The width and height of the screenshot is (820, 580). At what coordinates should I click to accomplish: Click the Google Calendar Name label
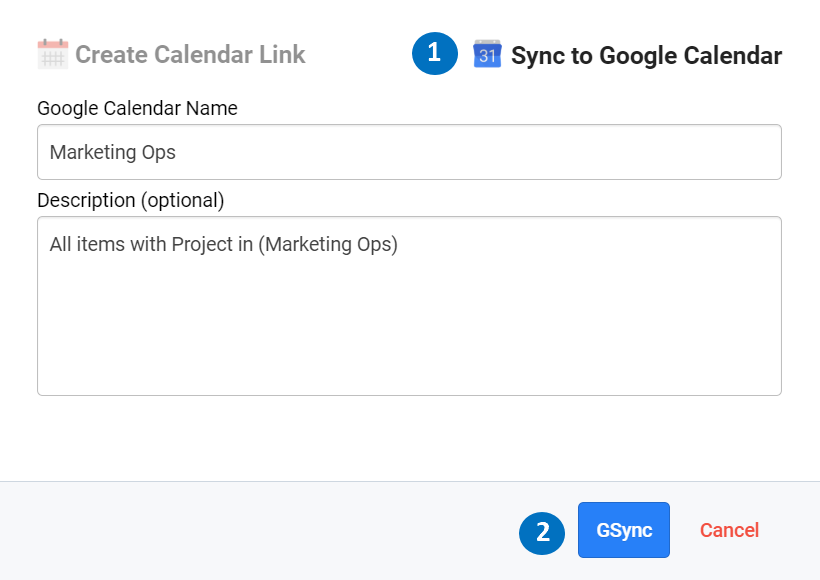pyautogui.click(x=137, y=108)
